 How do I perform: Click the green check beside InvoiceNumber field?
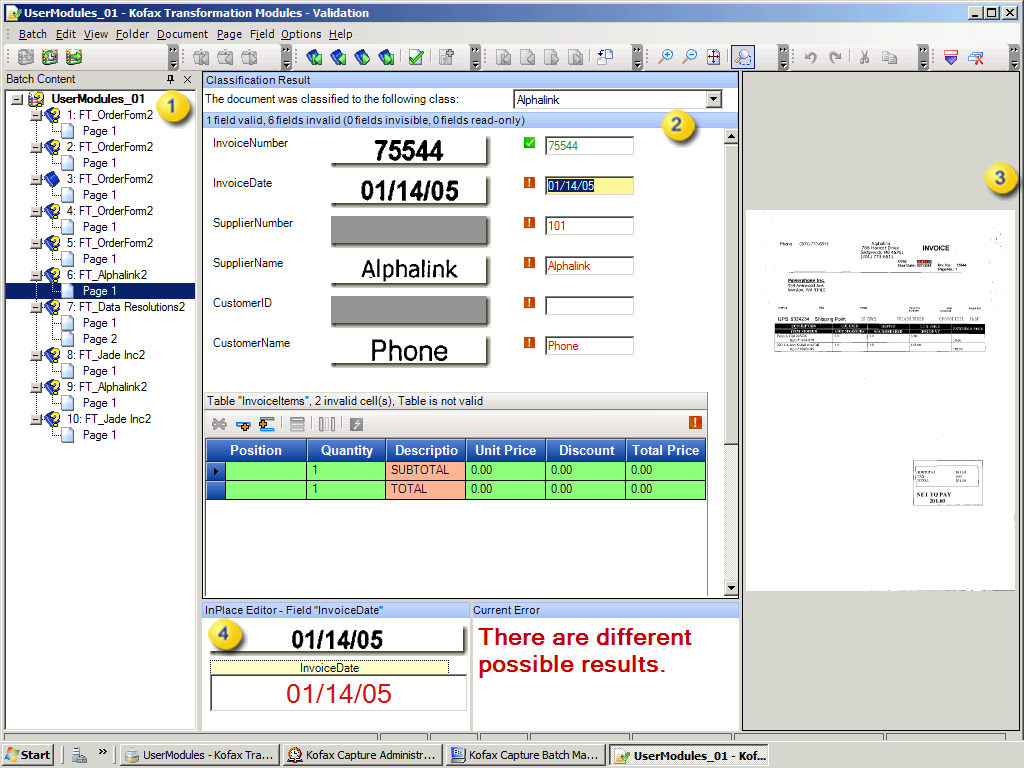(x=529, y=144)
